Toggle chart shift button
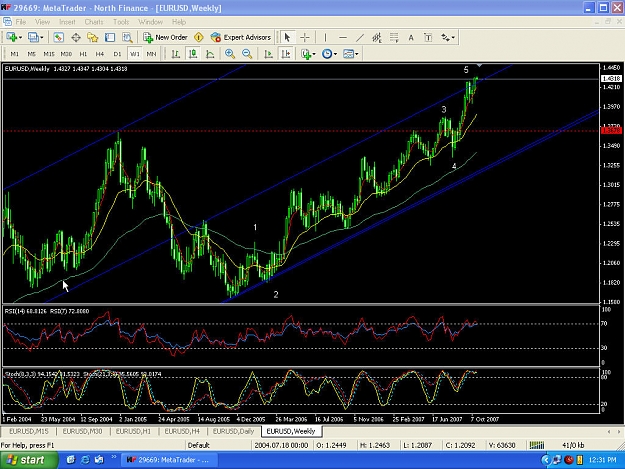This screenshot has width=625, height=469. click(x=286, y=54)
